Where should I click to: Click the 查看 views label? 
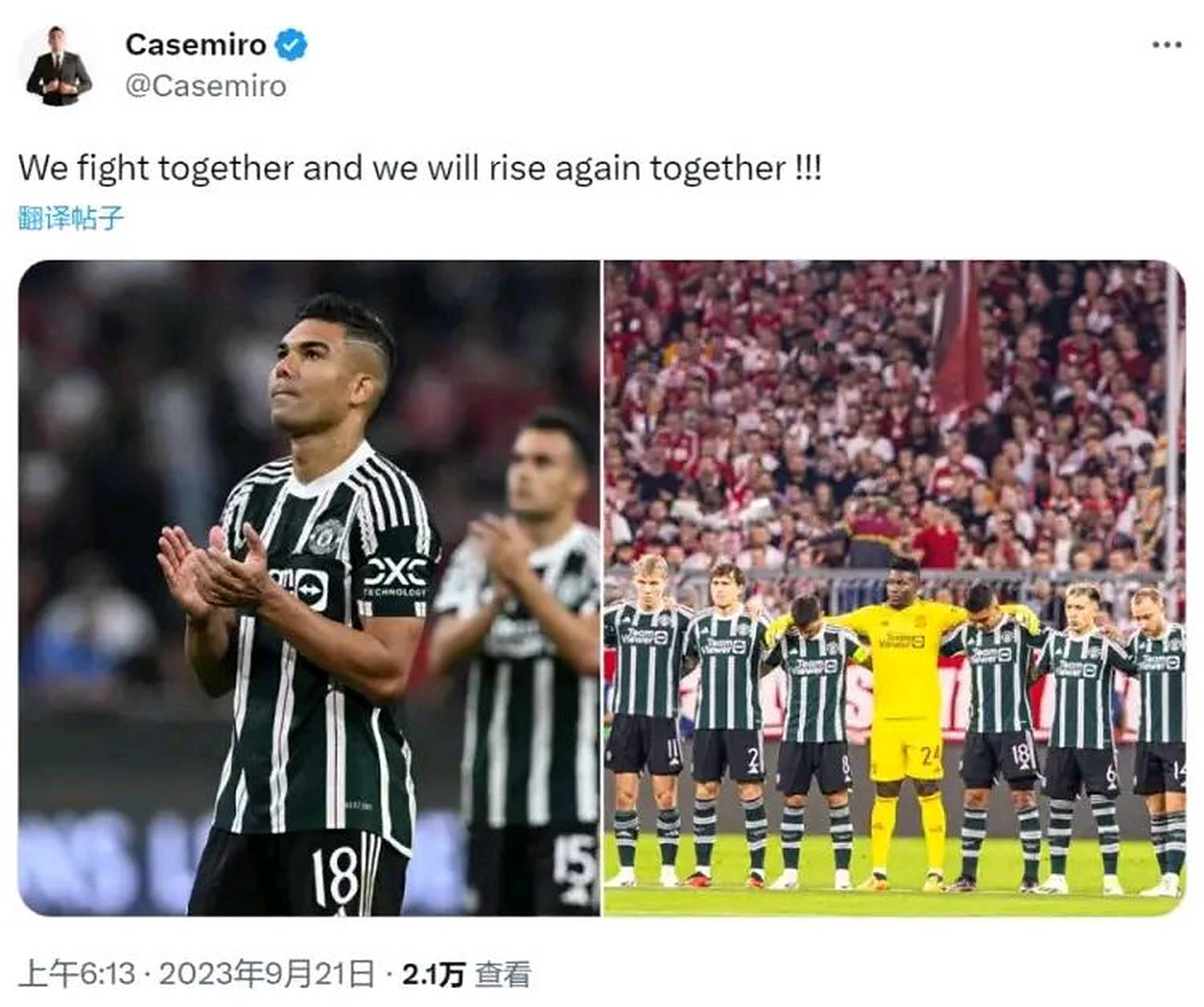[503, 975]
